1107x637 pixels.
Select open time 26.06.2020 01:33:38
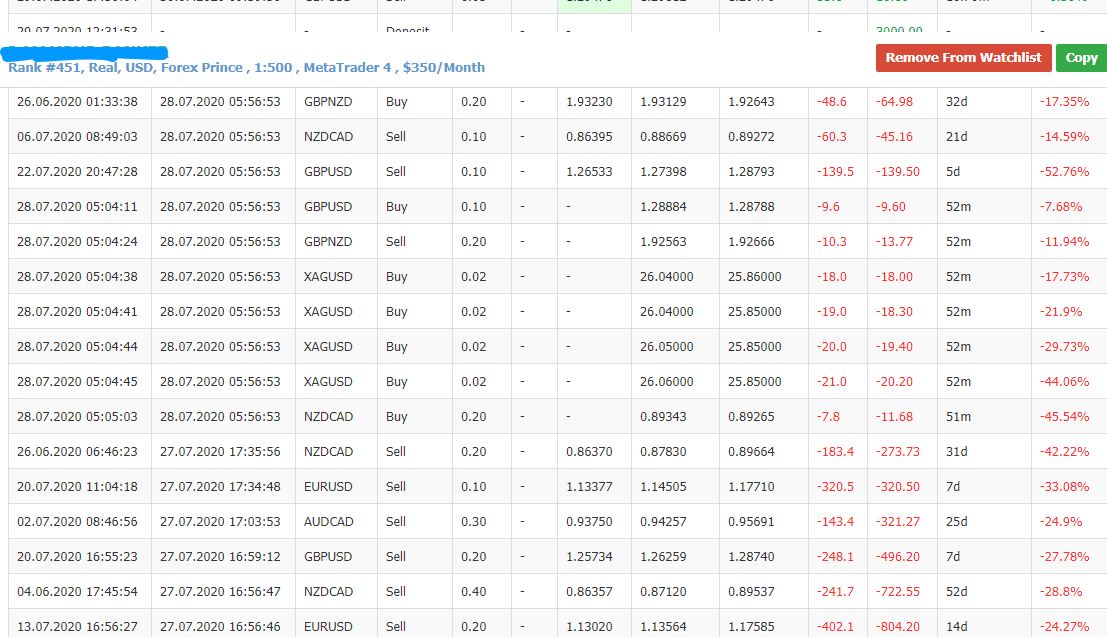point(77,102)
